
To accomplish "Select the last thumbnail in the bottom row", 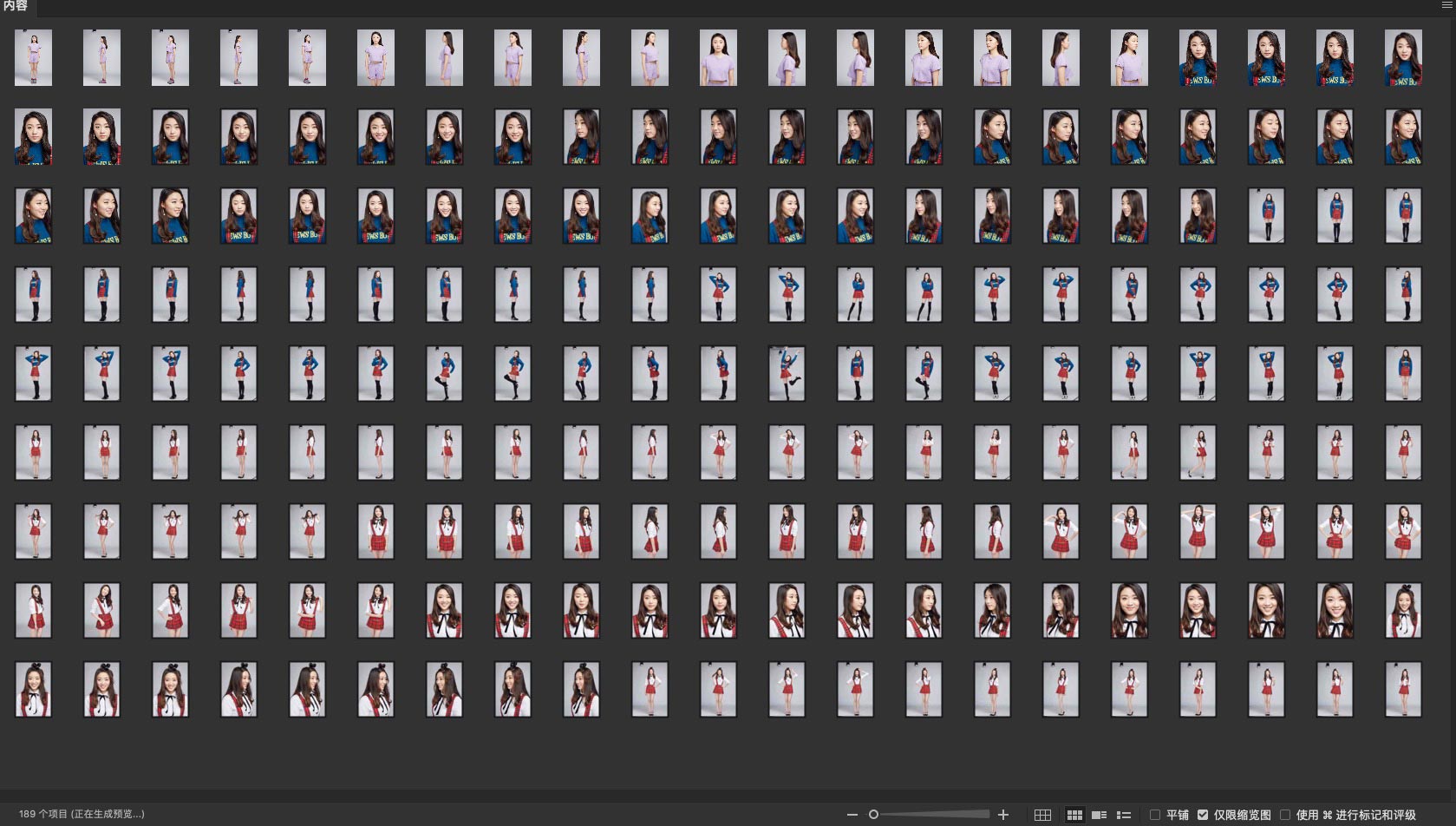I will coord(1403,690).
